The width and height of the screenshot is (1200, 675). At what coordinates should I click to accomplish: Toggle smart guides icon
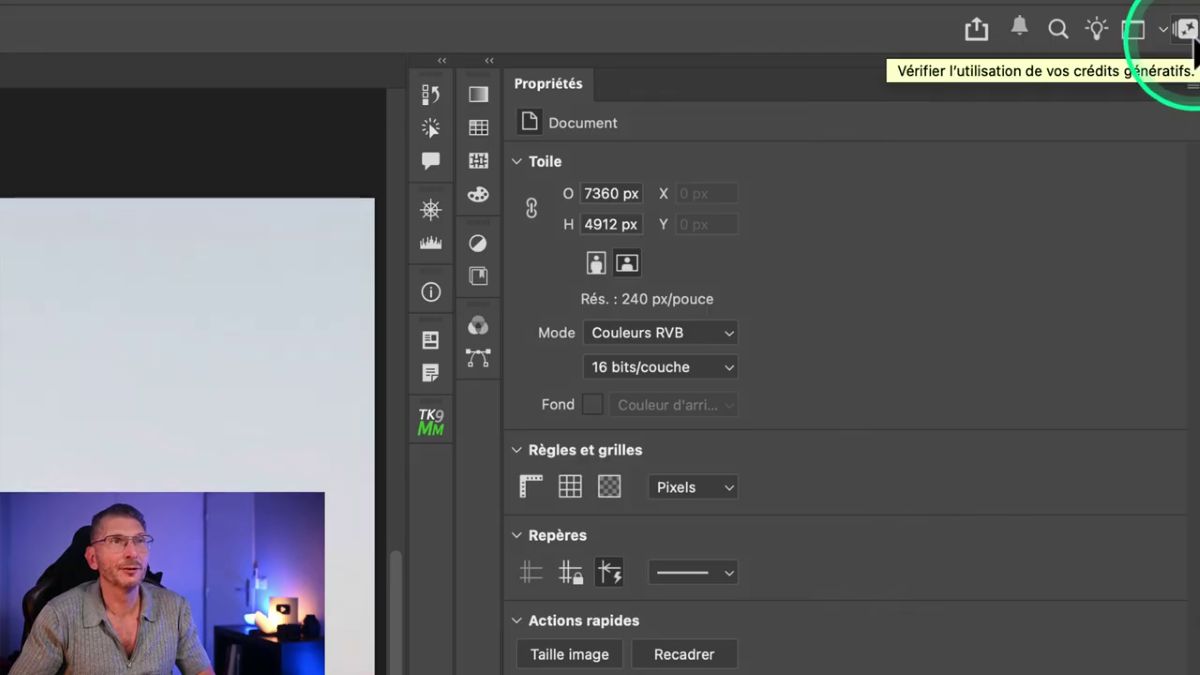tap(609, 572)
